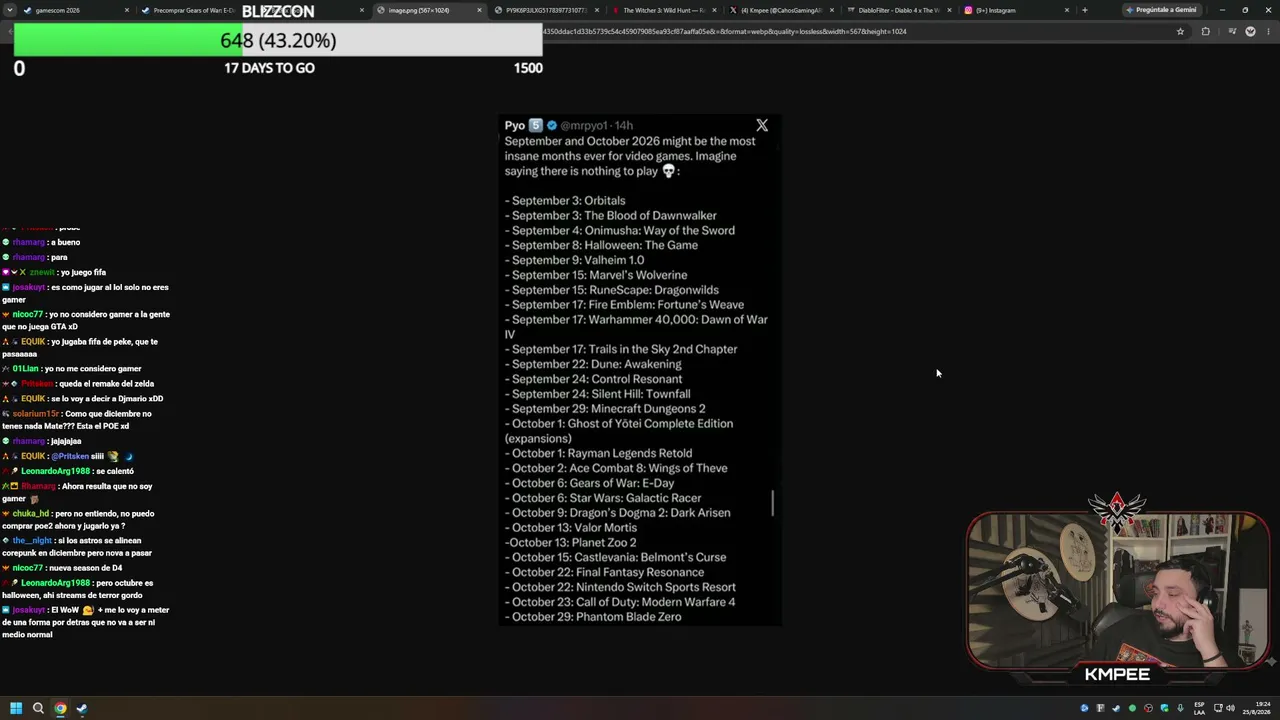Click chat username 01Lian
Screen dimensions: 1280x720
coord(25,369)
